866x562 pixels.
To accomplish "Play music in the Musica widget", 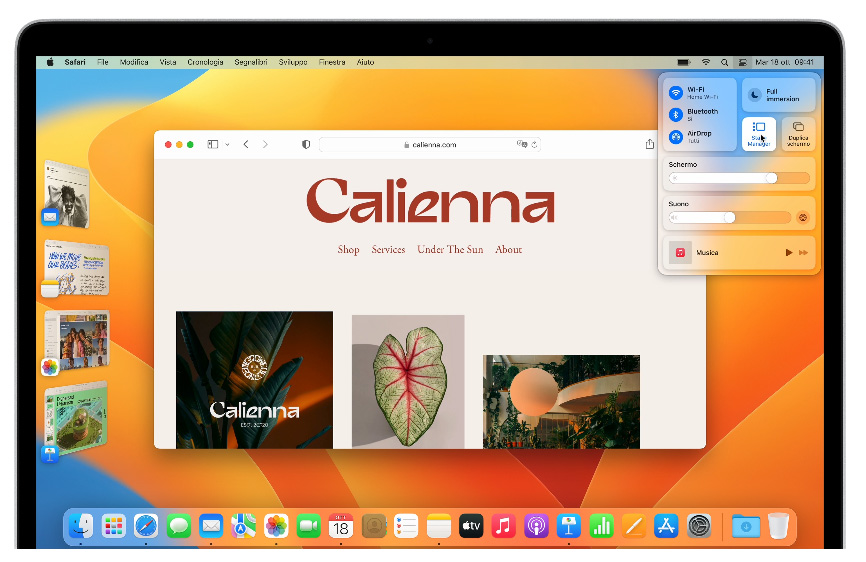I will 789,252.
